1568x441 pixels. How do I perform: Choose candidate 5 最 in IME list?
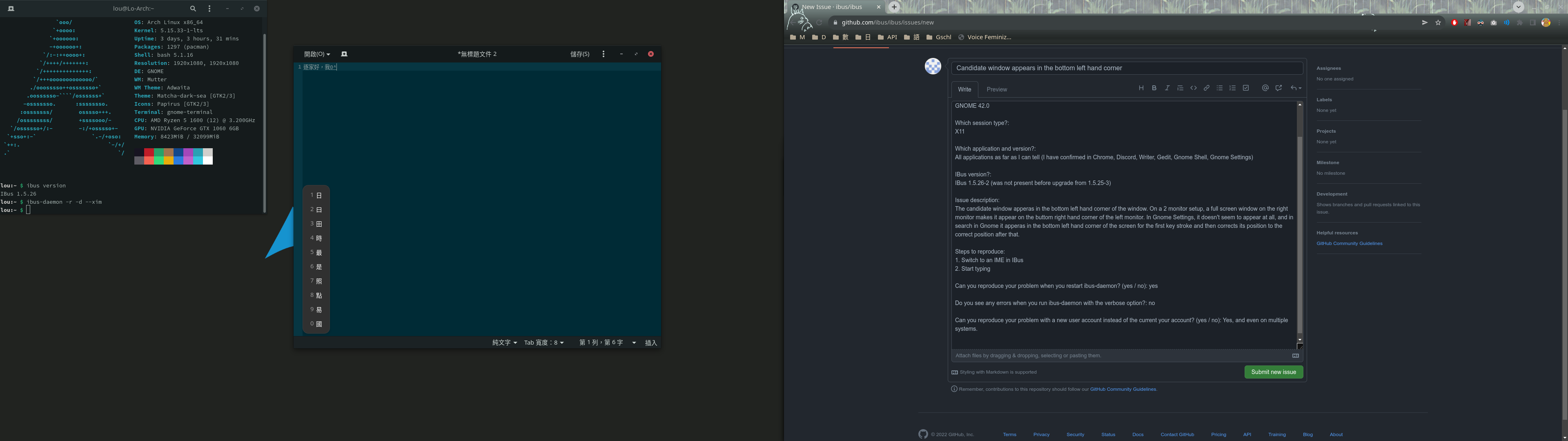pos(316,253)
